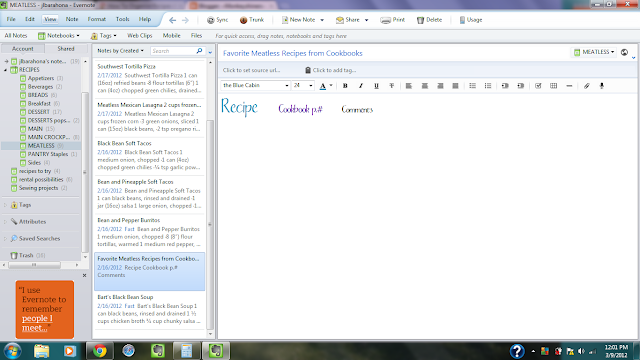Go back with the left arrow

click(x=173, y=20)
